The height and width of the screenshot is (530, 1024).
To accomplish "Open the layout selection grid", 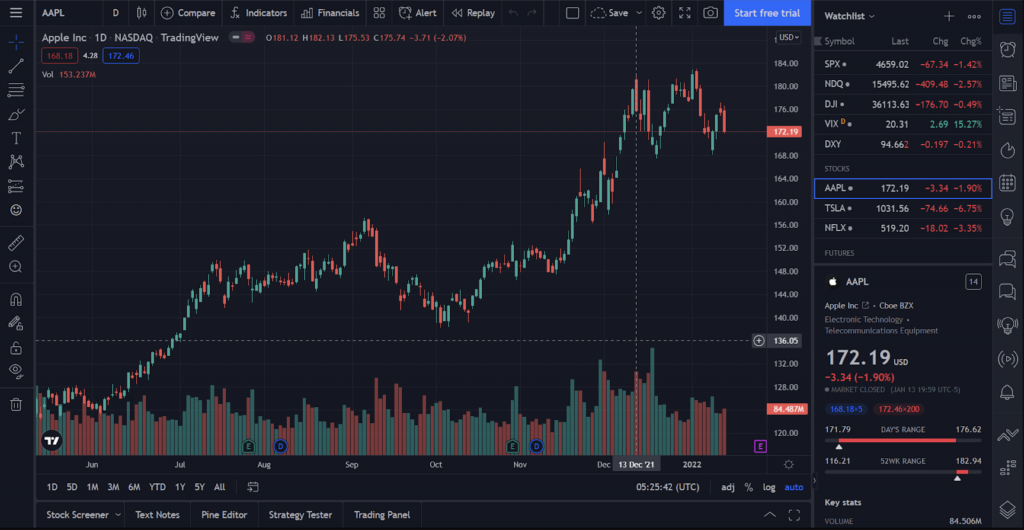I will (x=379, y=13).
